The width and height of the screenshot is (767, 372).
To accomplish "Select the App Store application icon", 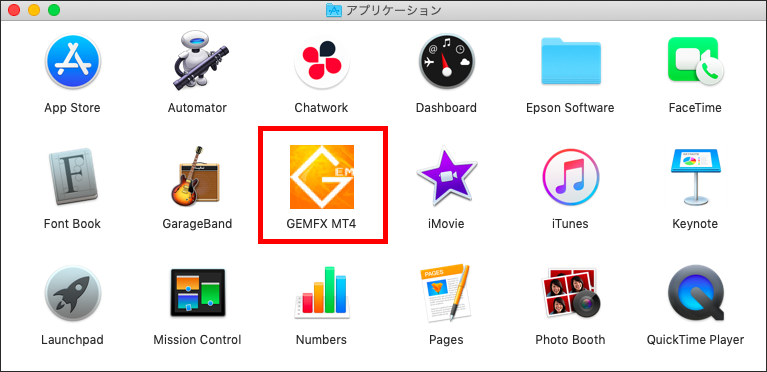I will pyautogui.click(x=72, y=61).
